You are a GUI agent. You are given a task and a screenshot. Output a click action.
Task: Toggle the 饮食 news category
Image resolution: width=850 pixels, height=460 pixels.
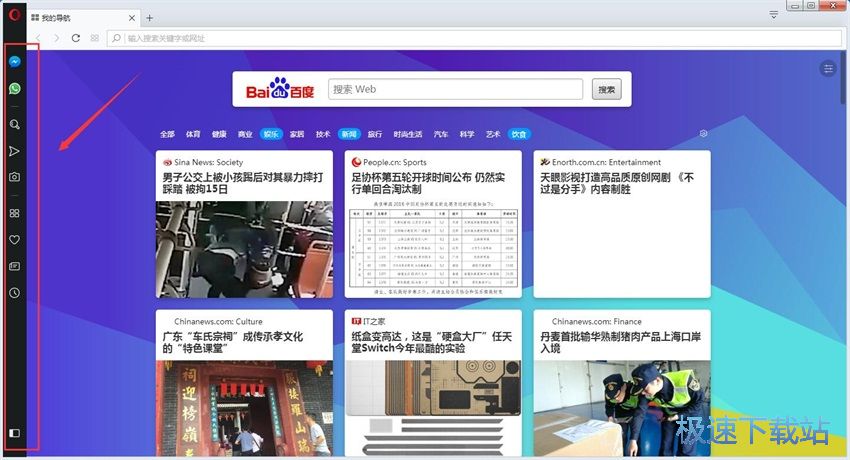coord(519,134)
